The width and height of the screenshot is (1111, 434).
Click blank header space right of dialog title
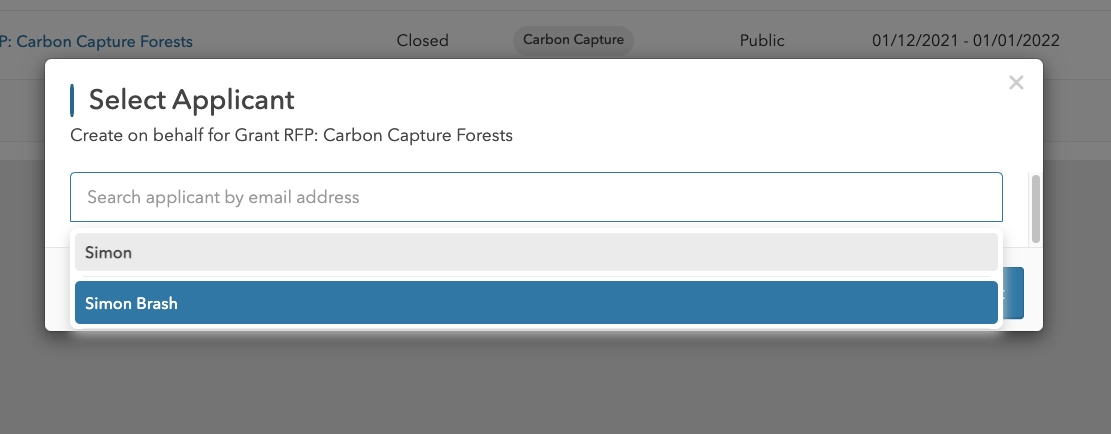tap(650, 100)
